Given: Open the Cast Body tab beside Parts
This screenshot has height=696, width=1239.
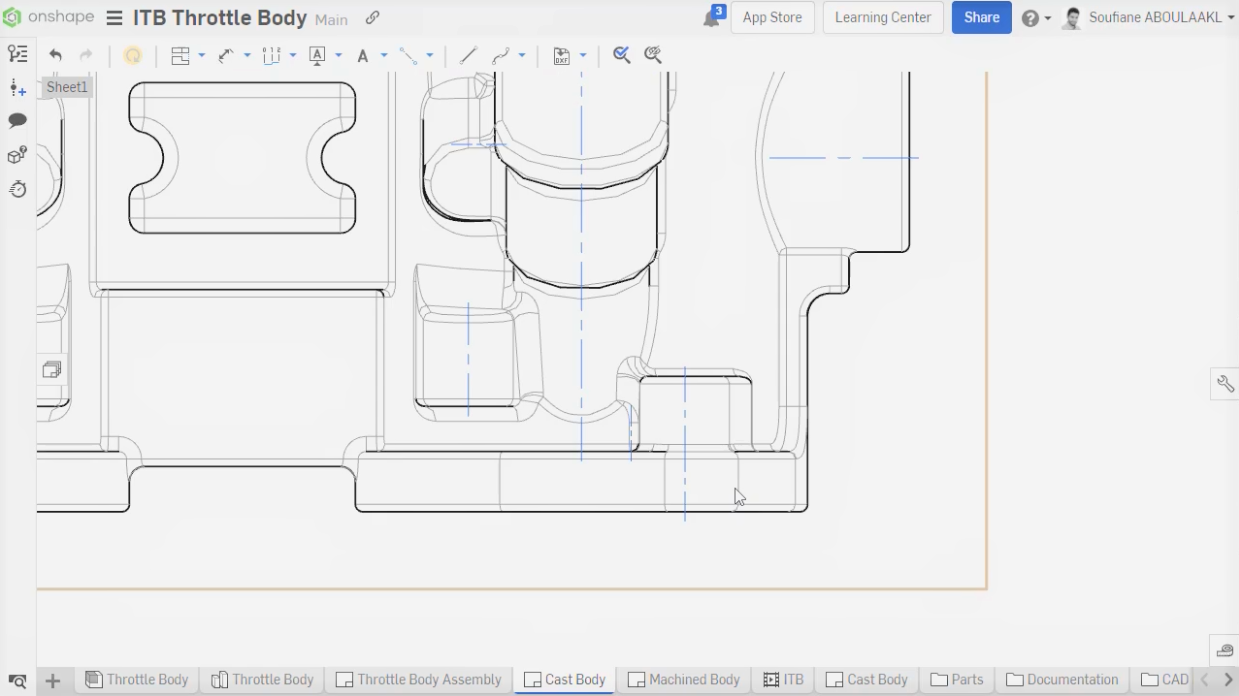Looking at the screenshot, I should pos(867,680).
